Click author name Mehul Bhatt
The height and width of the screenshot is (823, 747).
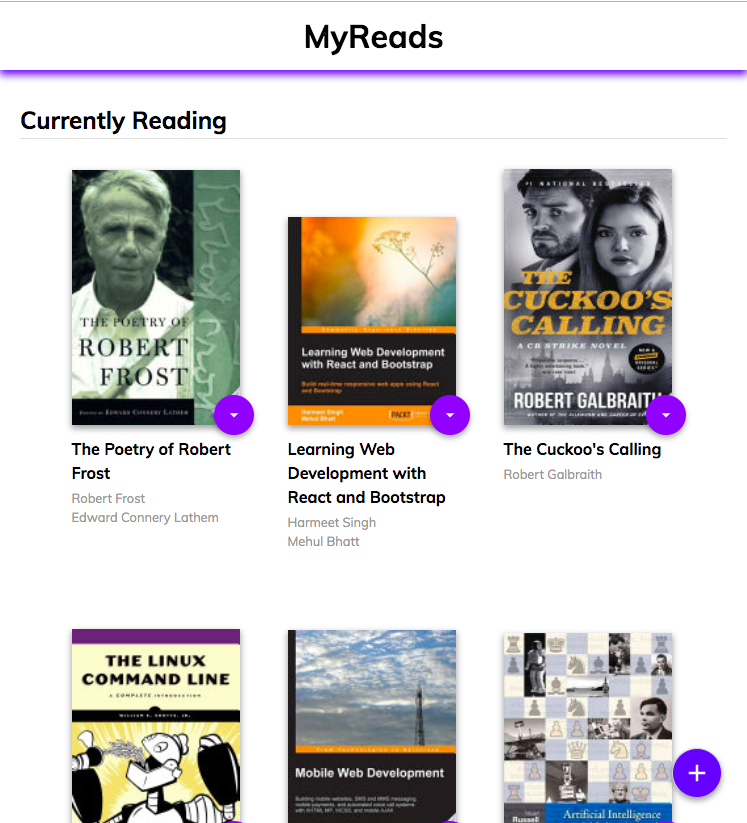(323, 542)
